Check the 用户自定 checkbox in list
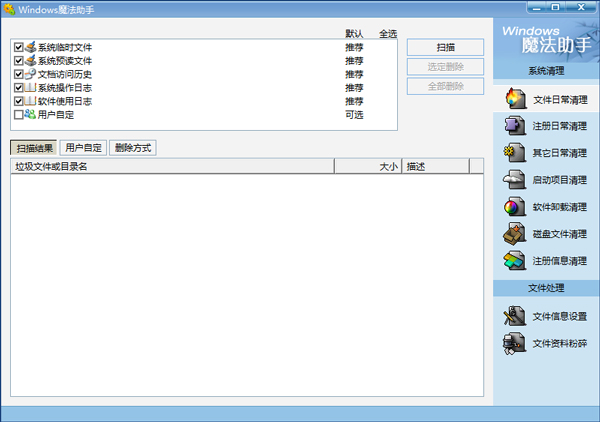The height and width of the screenshot is (422, 600). (18, 114)
